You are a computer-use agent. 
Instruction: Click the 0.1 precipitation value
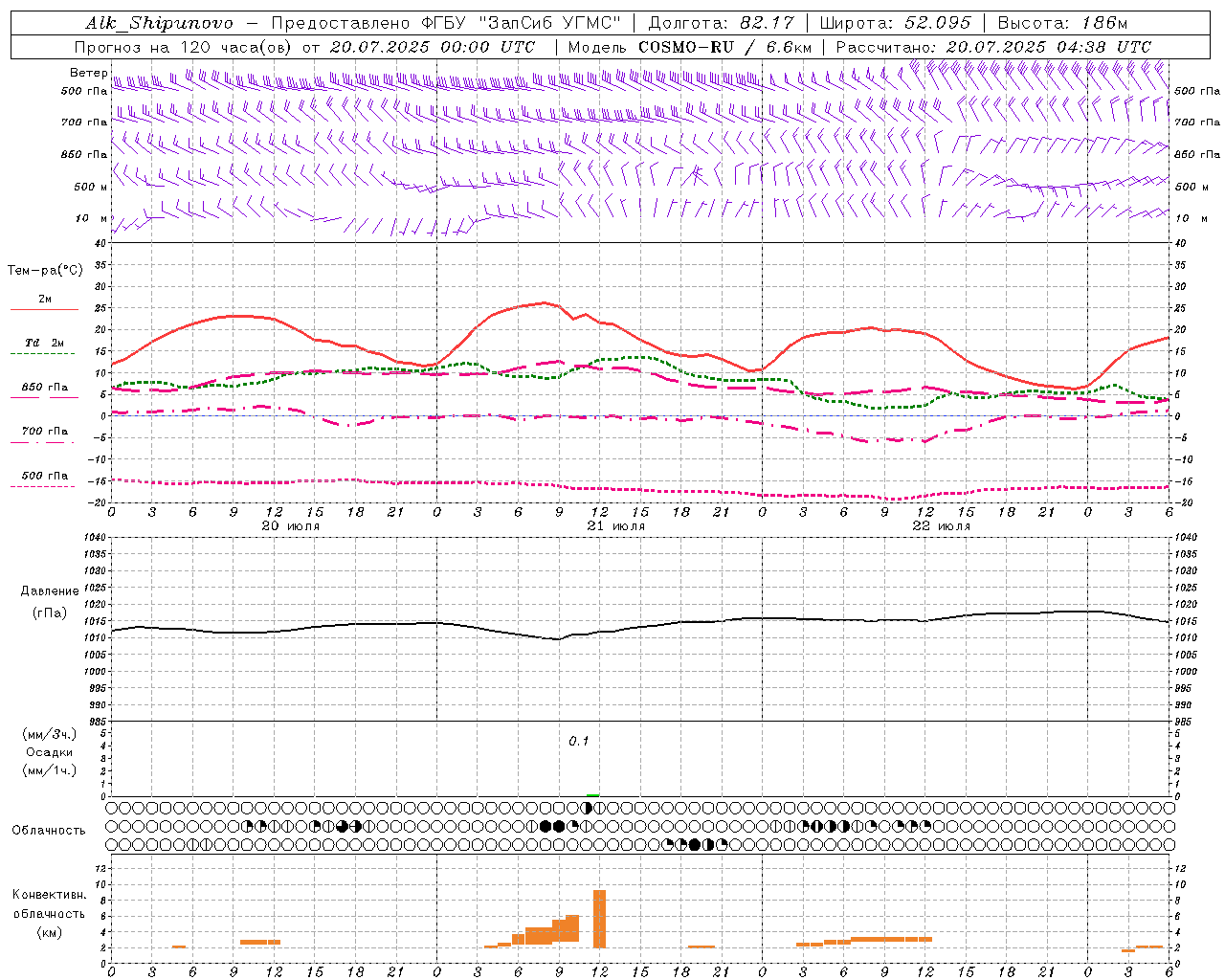coord(579,742)
